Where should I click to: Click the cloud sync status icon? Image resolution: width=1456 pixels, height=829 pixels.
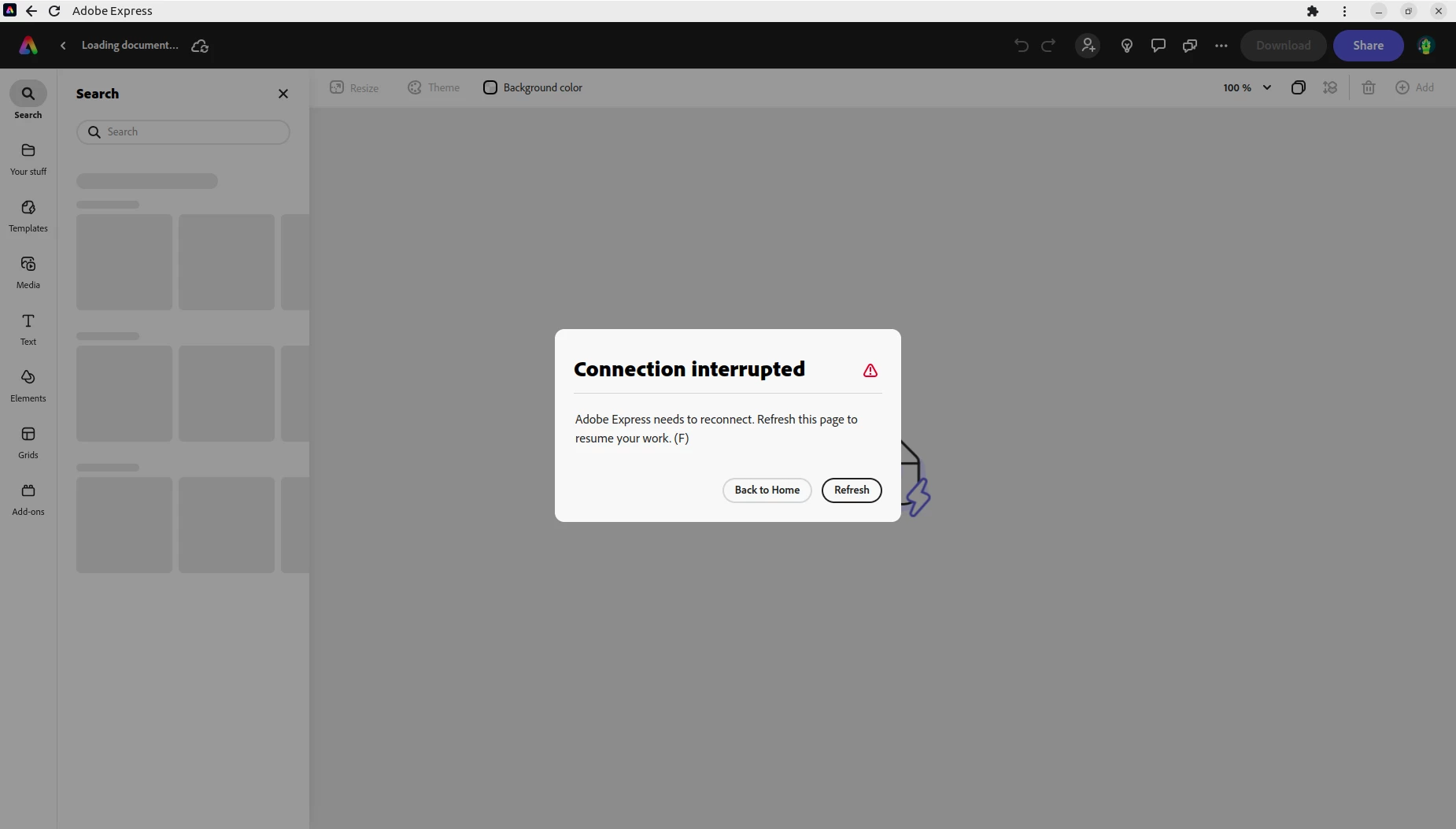pos(200,46)
